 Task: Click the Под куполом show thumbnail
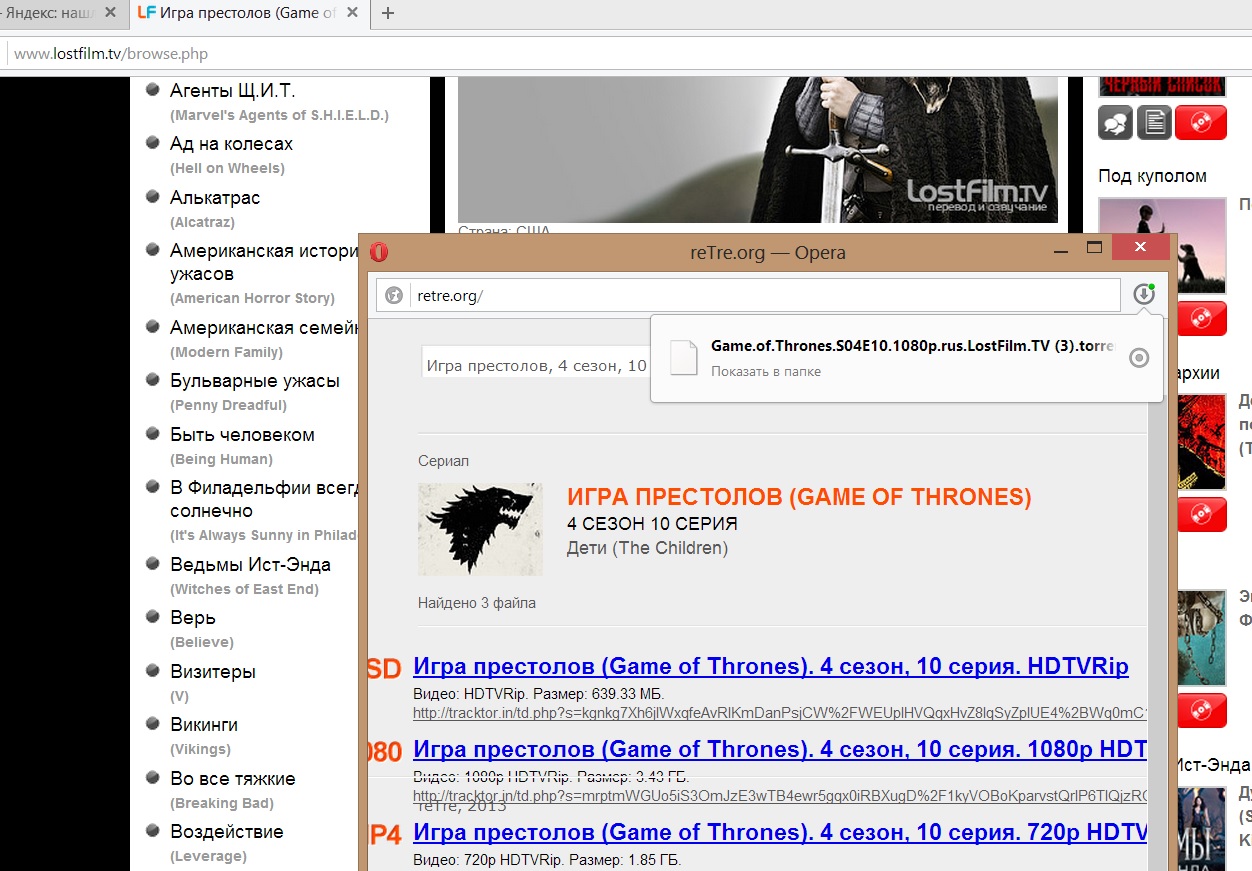tap(1161, 245)
